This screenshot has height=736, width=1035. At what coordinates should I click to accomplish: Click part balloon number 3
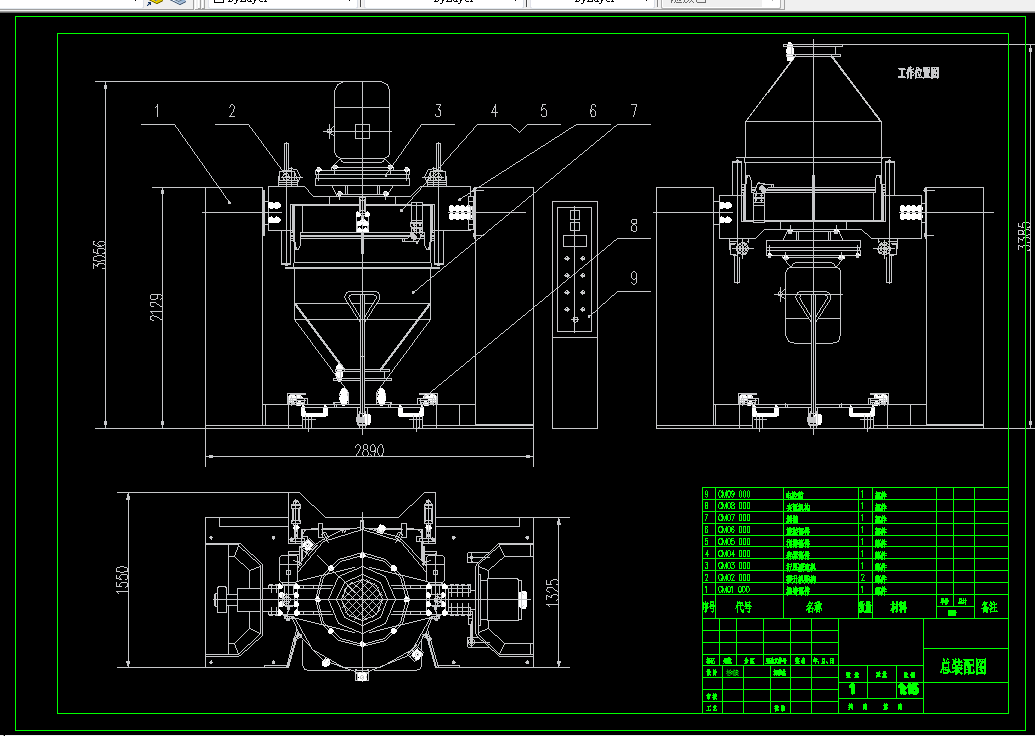coord(438,110)
